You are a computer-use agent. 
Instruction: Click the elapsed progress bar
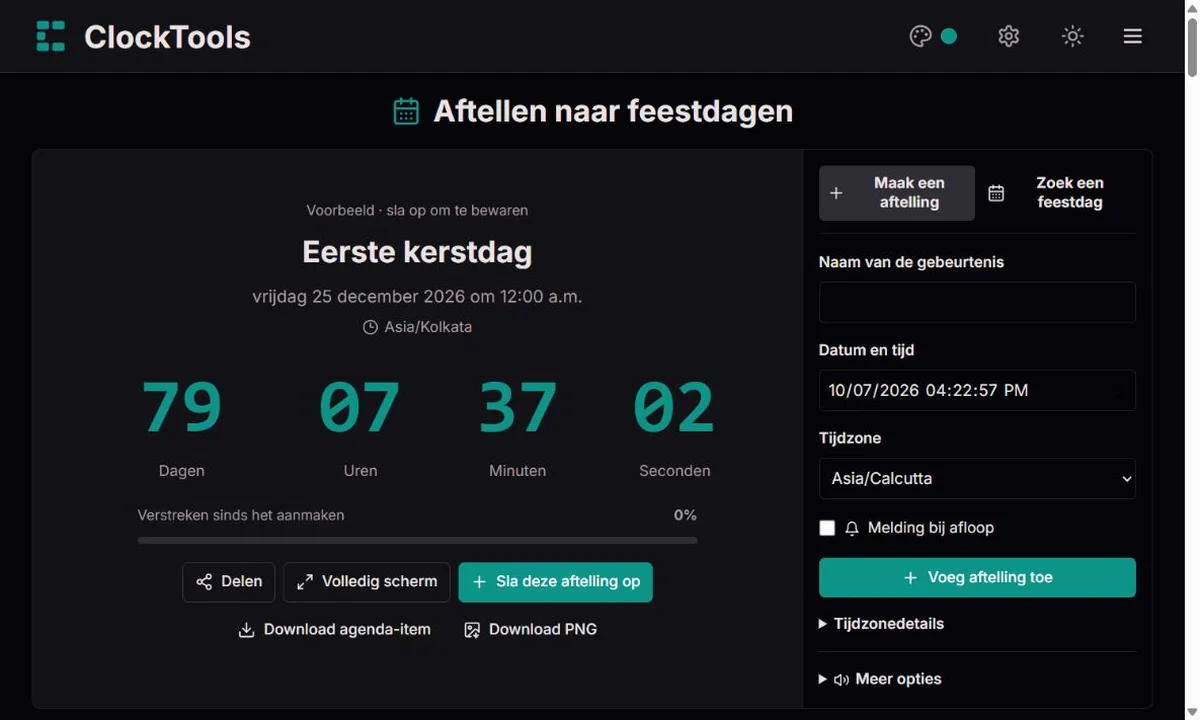tap(418, 540)
